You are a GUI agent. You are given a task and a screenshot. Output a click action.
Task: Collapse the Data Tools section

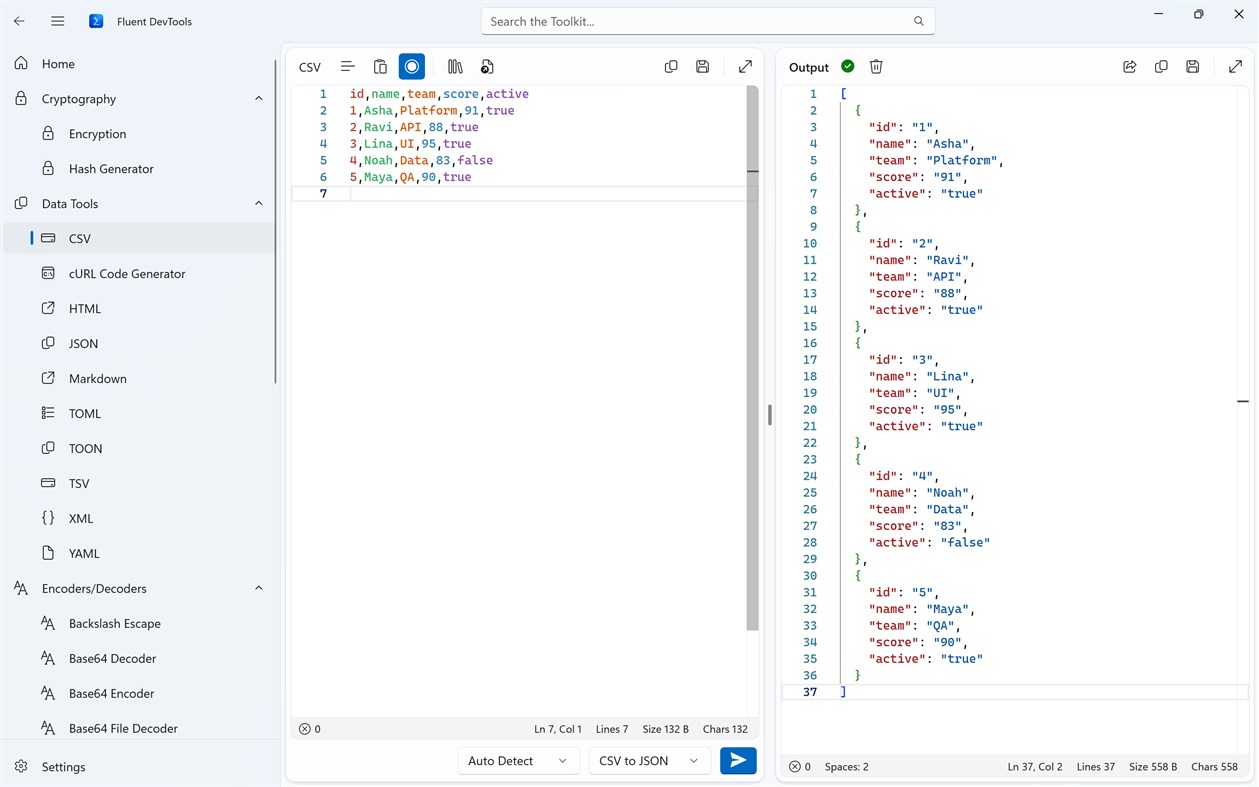tap(259, 204)
